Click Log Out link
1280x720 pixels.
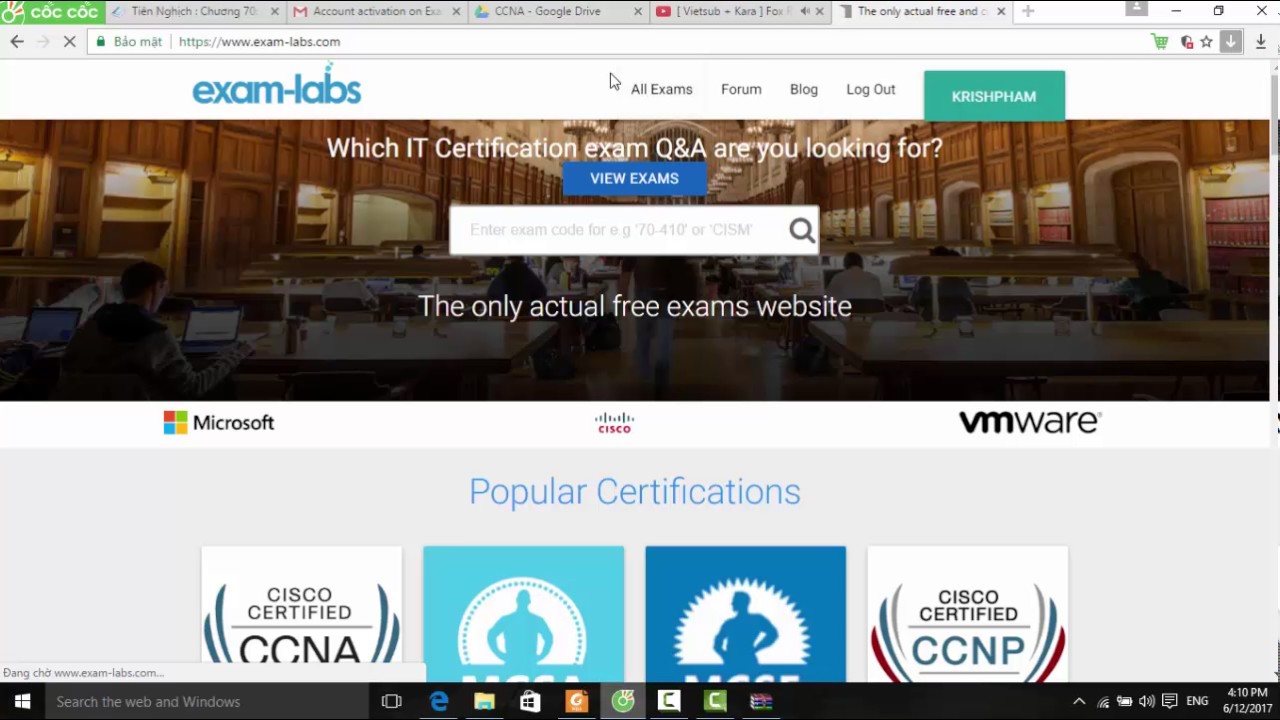871,89
